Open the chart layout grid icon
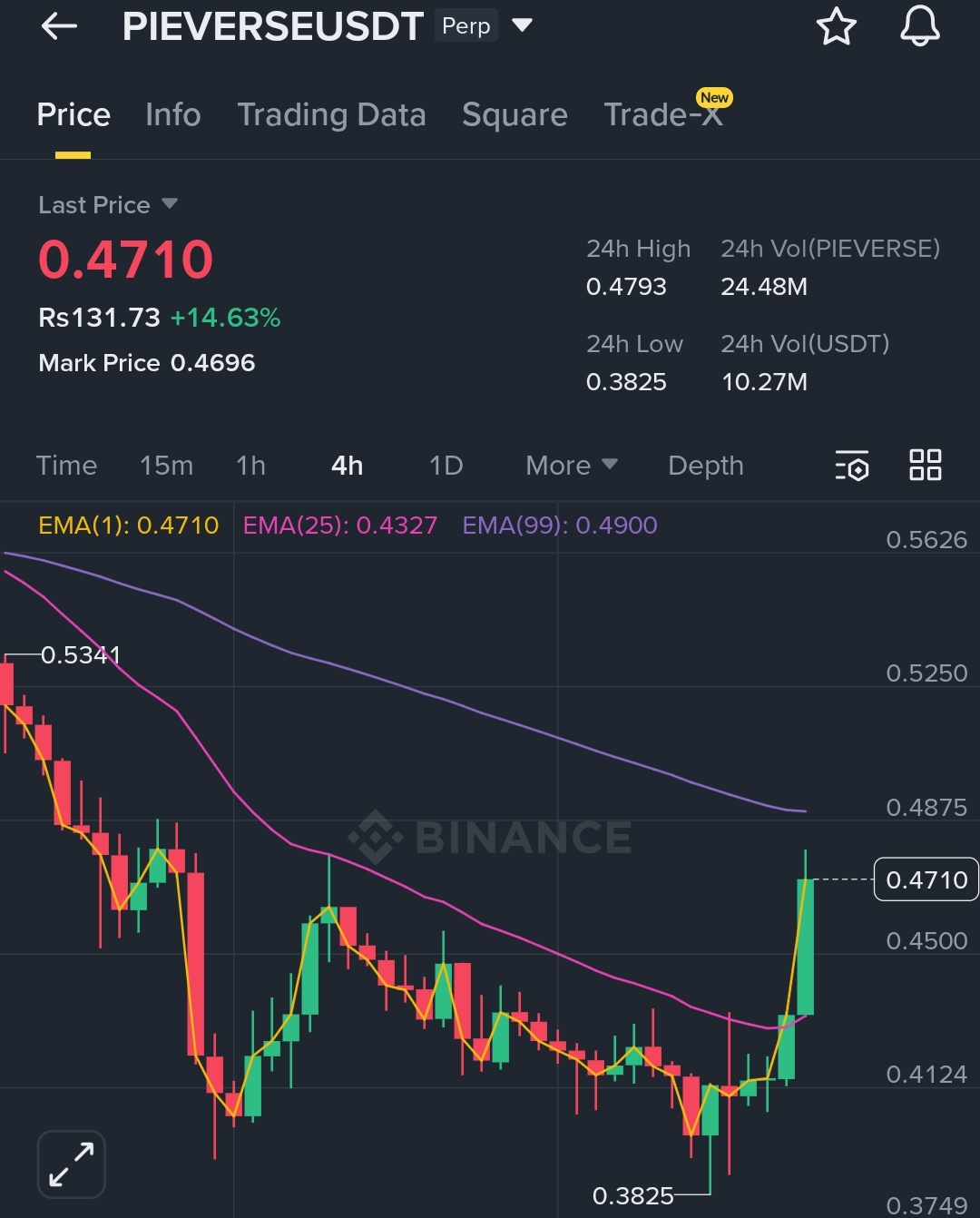Screen dimensions: 980x1218 (x=925, y=465)
